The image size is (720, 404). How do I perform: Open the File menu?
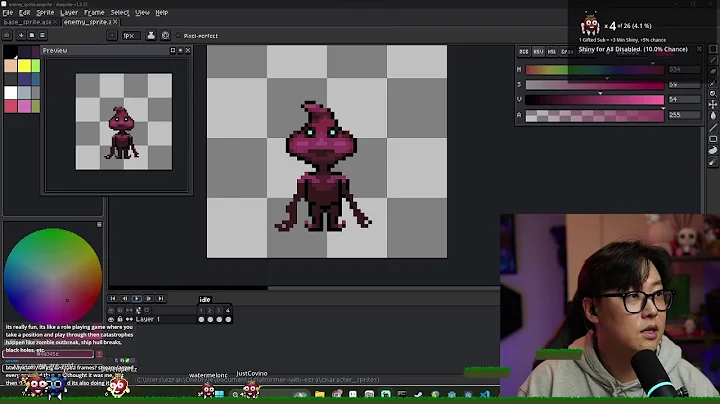tap(8, 12)
